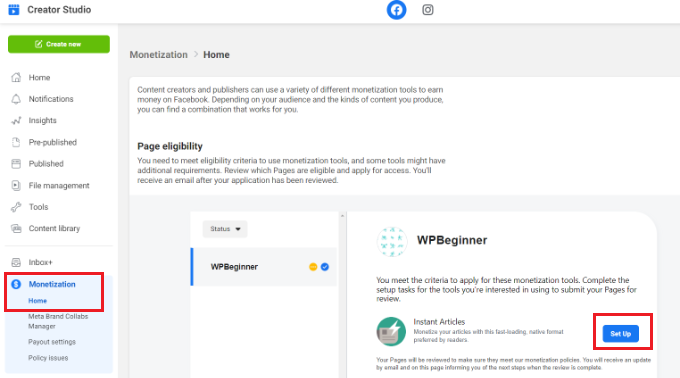This screenshot has width=680, height=378.
Task: Click the Monetization dollar icon
Action: tap(16, 284)
